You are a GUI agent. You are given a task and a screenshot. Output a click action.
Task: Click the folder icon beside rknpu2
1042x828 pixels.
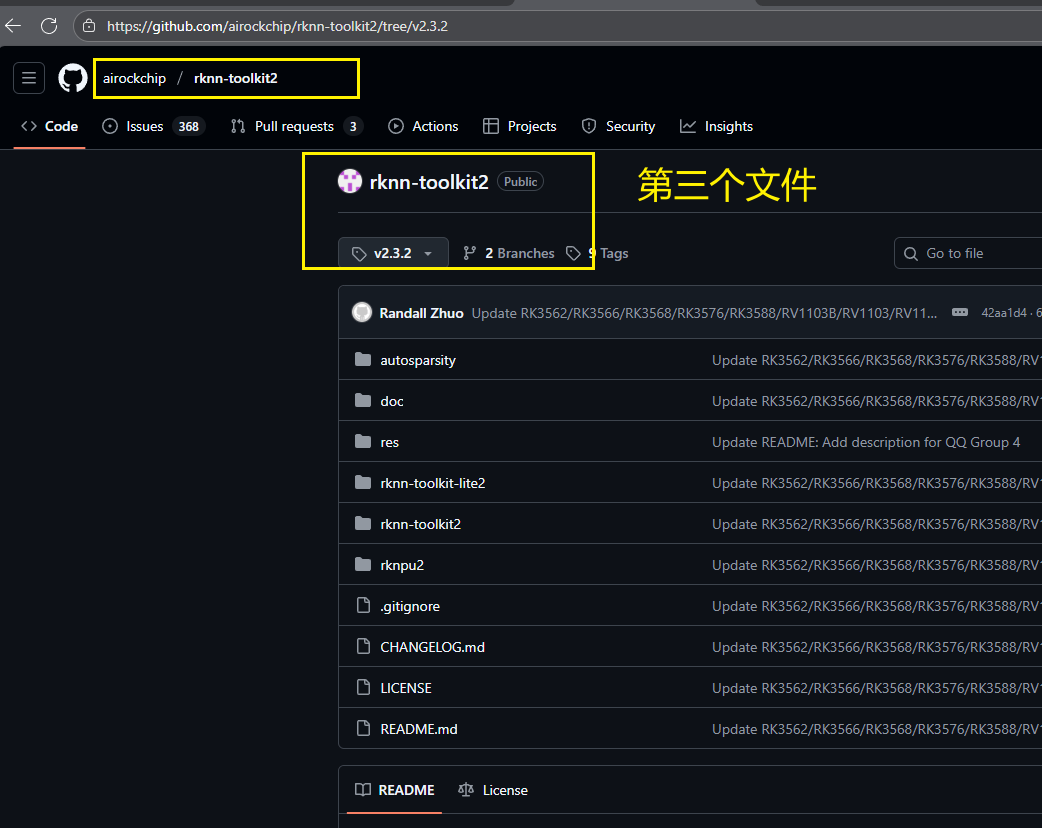click(x=363, y=565)
